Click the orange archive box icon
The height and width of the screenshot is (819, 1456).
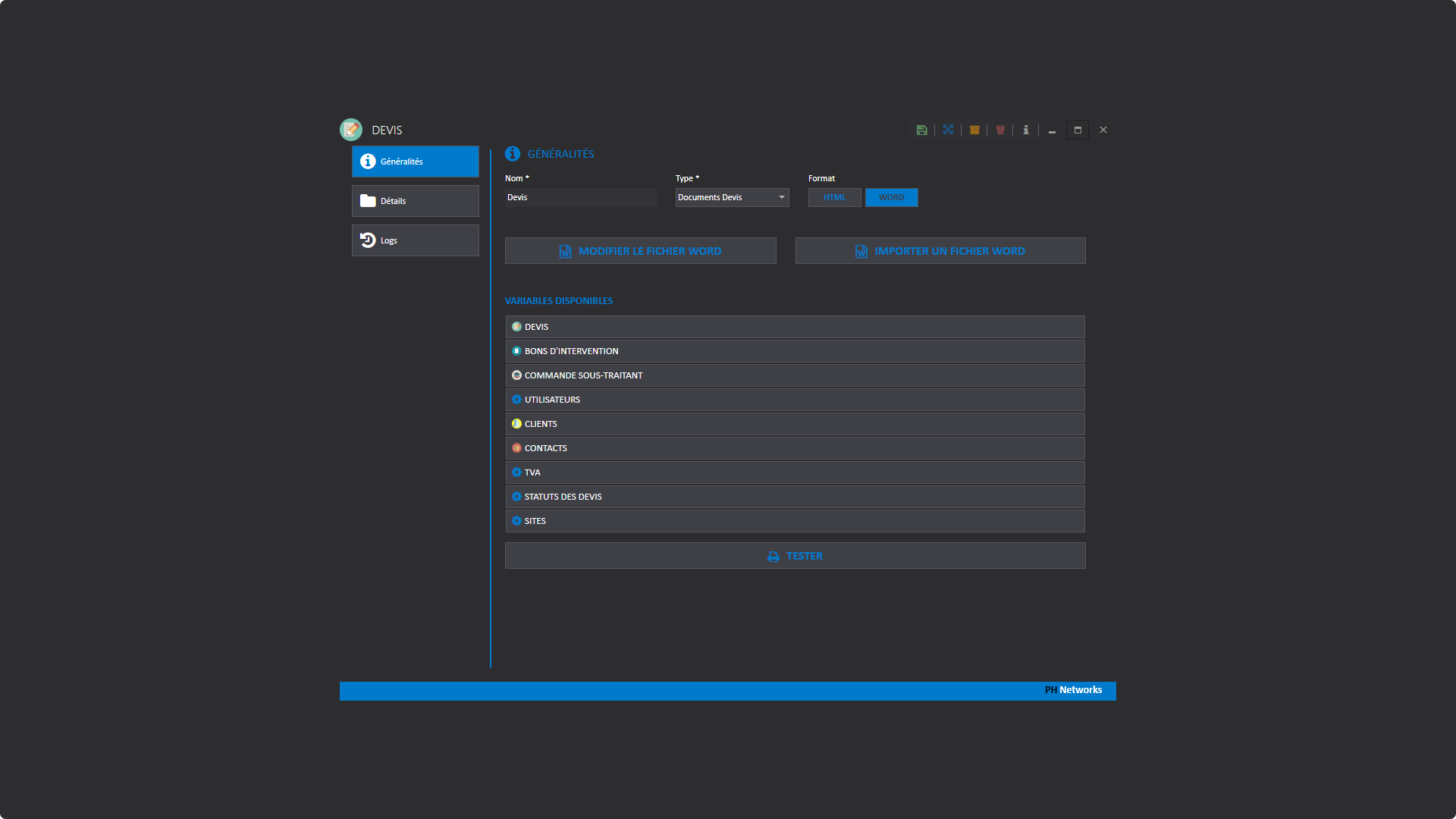[x=974, y=130]
